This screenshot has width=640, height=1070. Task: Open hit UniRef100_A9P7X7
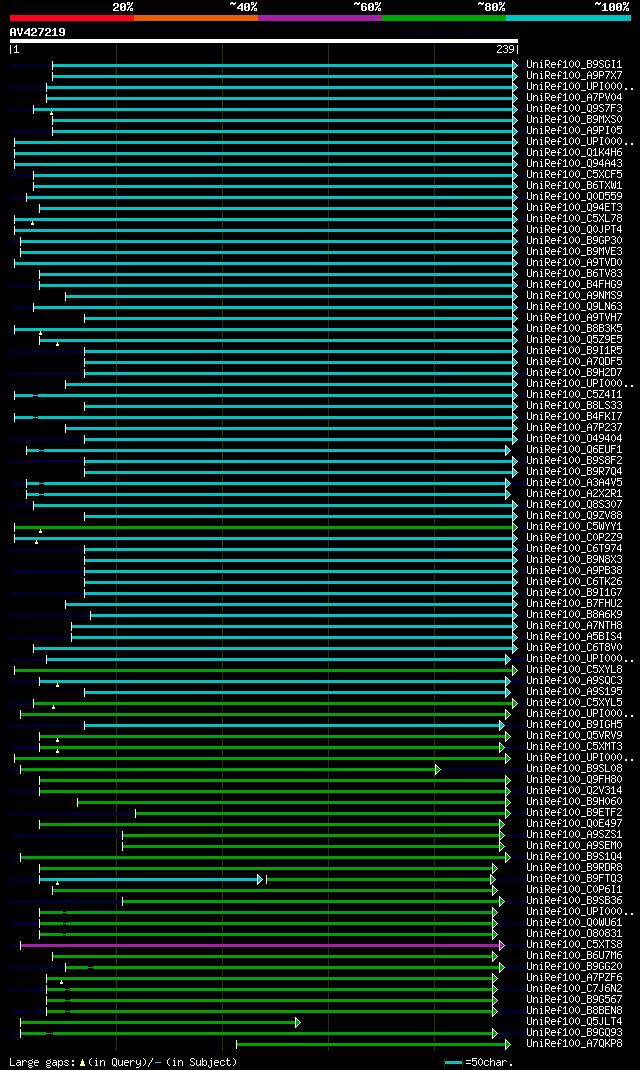coord(574,75)
